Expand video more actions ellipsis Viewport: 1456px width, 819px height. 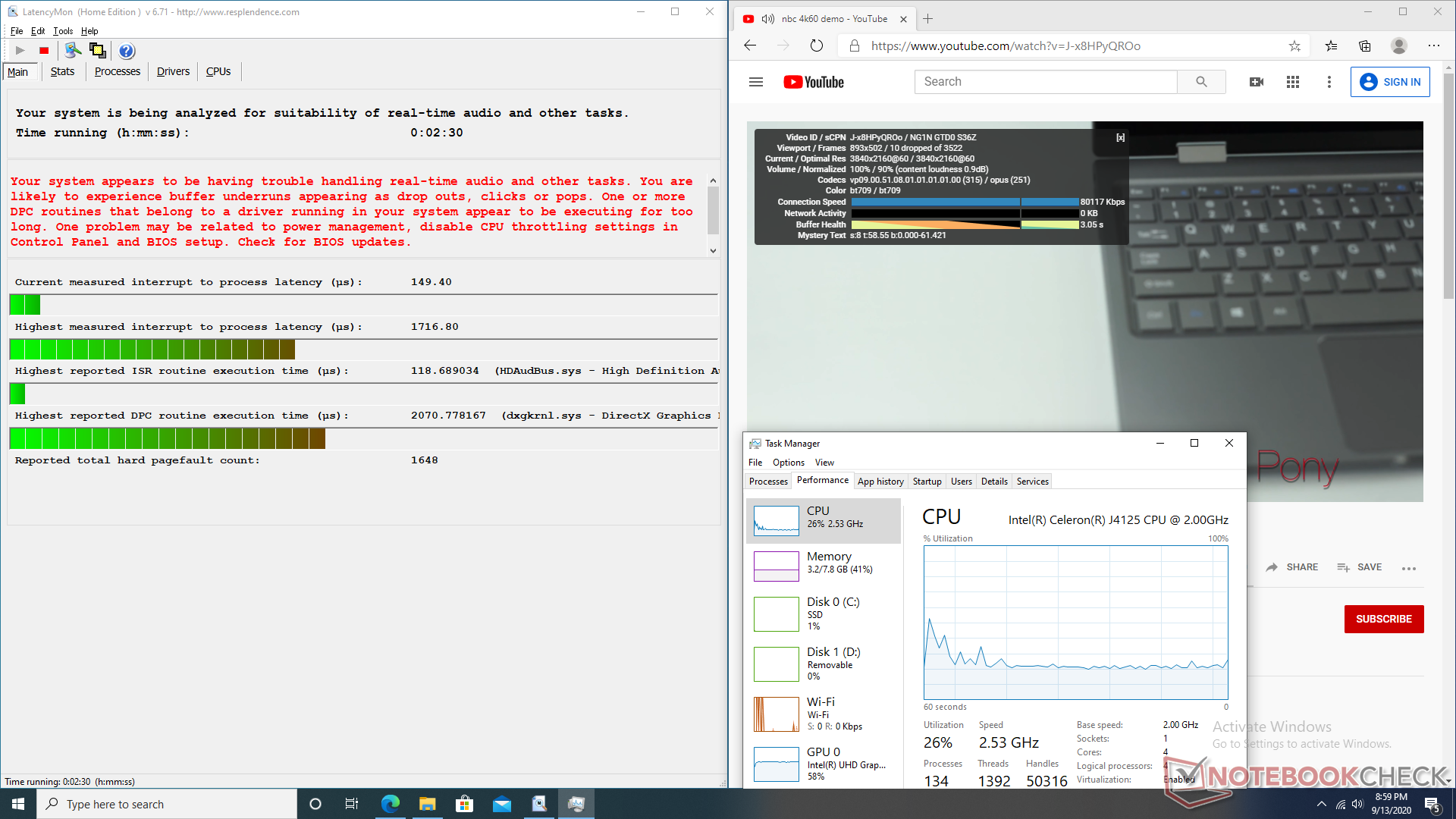(1409, 568)
